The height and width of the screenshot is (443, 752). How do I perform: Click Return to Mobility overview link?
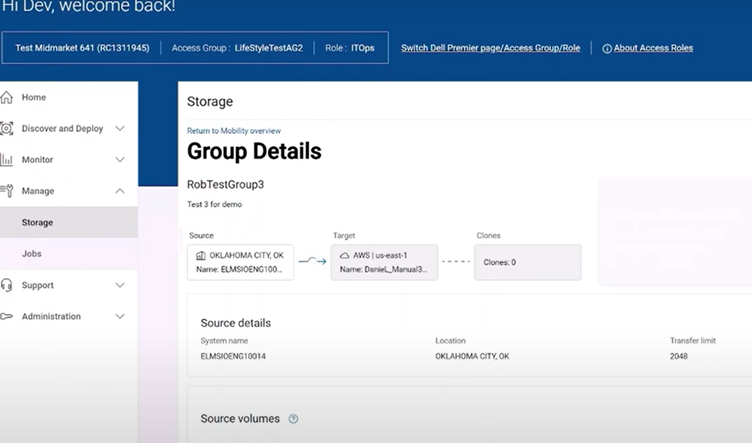point(234,131)
